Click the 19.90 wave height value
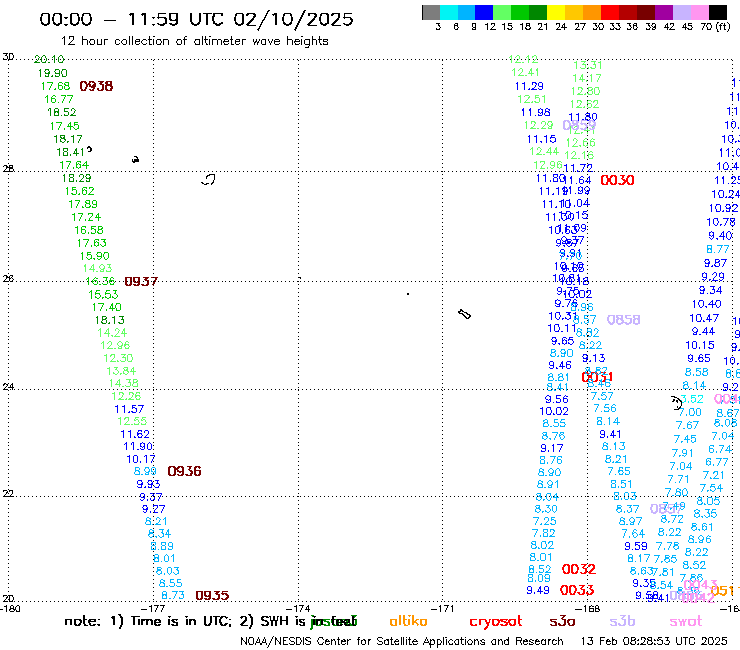Image resolution: width=740 pixels, height=650 pixels. [52, 73]
